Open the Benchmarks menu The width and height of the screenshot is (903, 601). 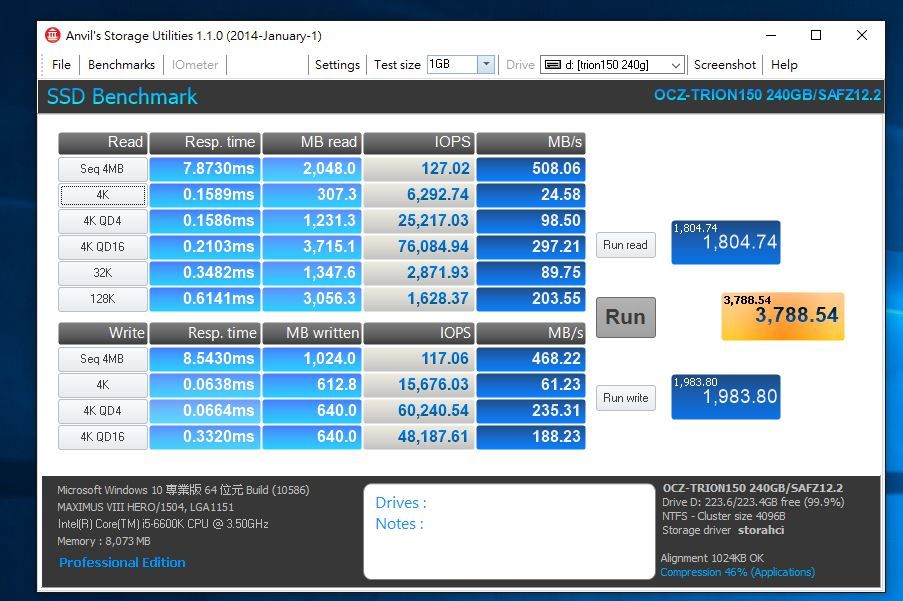(x=122, y=65)
